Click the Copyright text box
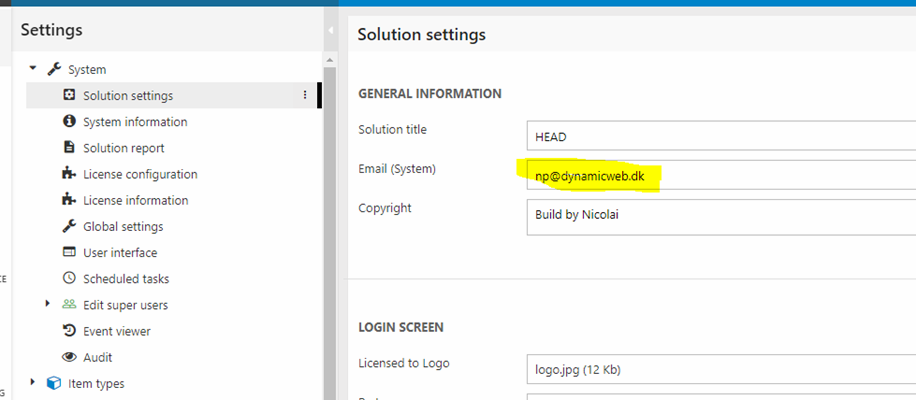The height and width of the screenshot is (400, 916). [720, 217]
